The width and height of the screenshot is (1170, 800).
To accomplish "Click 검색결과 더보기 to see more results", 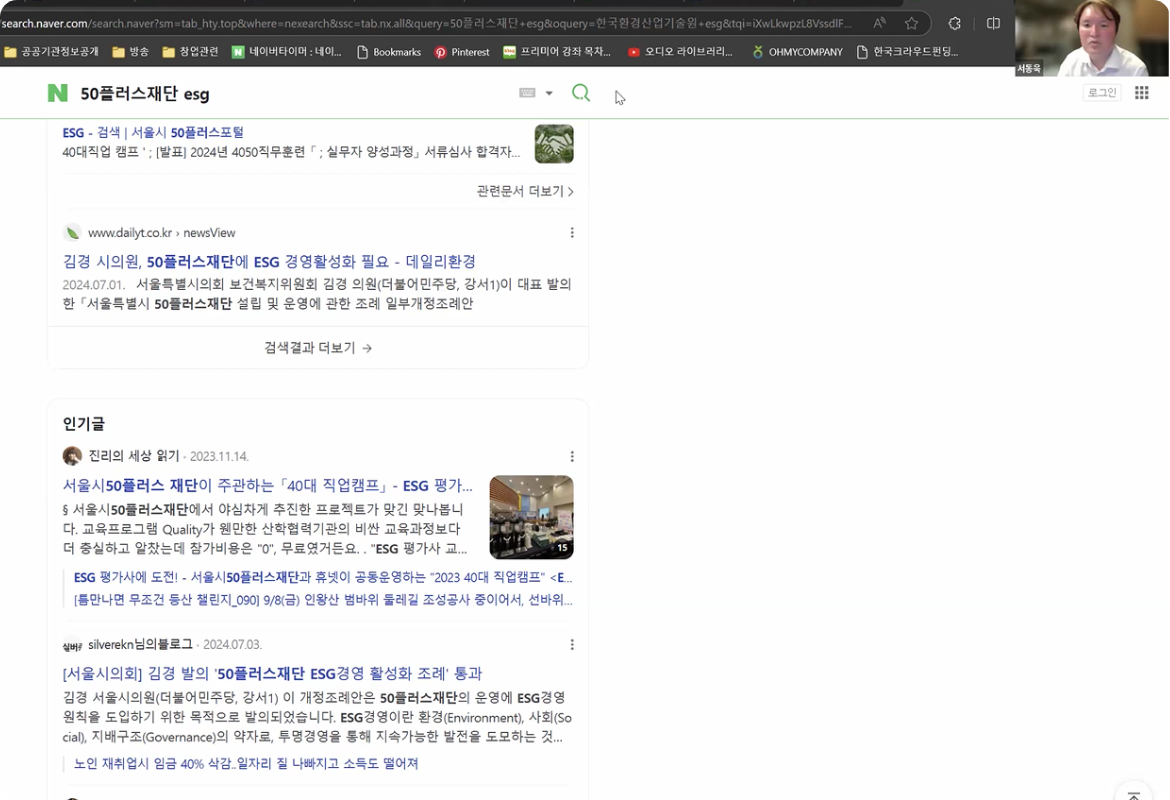I will pos(318,348).
